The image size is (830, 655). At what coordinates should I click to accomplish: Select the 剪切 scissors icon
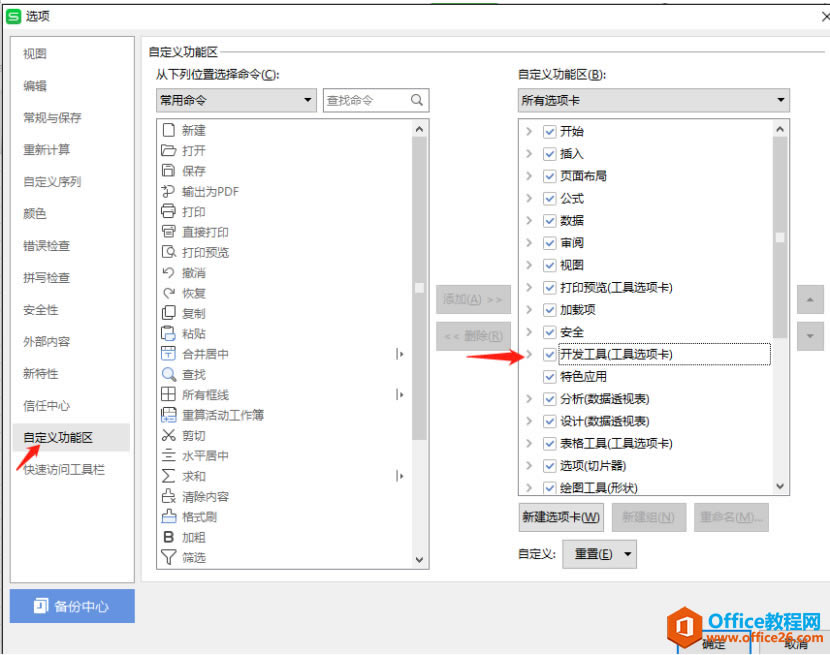click(x=168, y=435)
